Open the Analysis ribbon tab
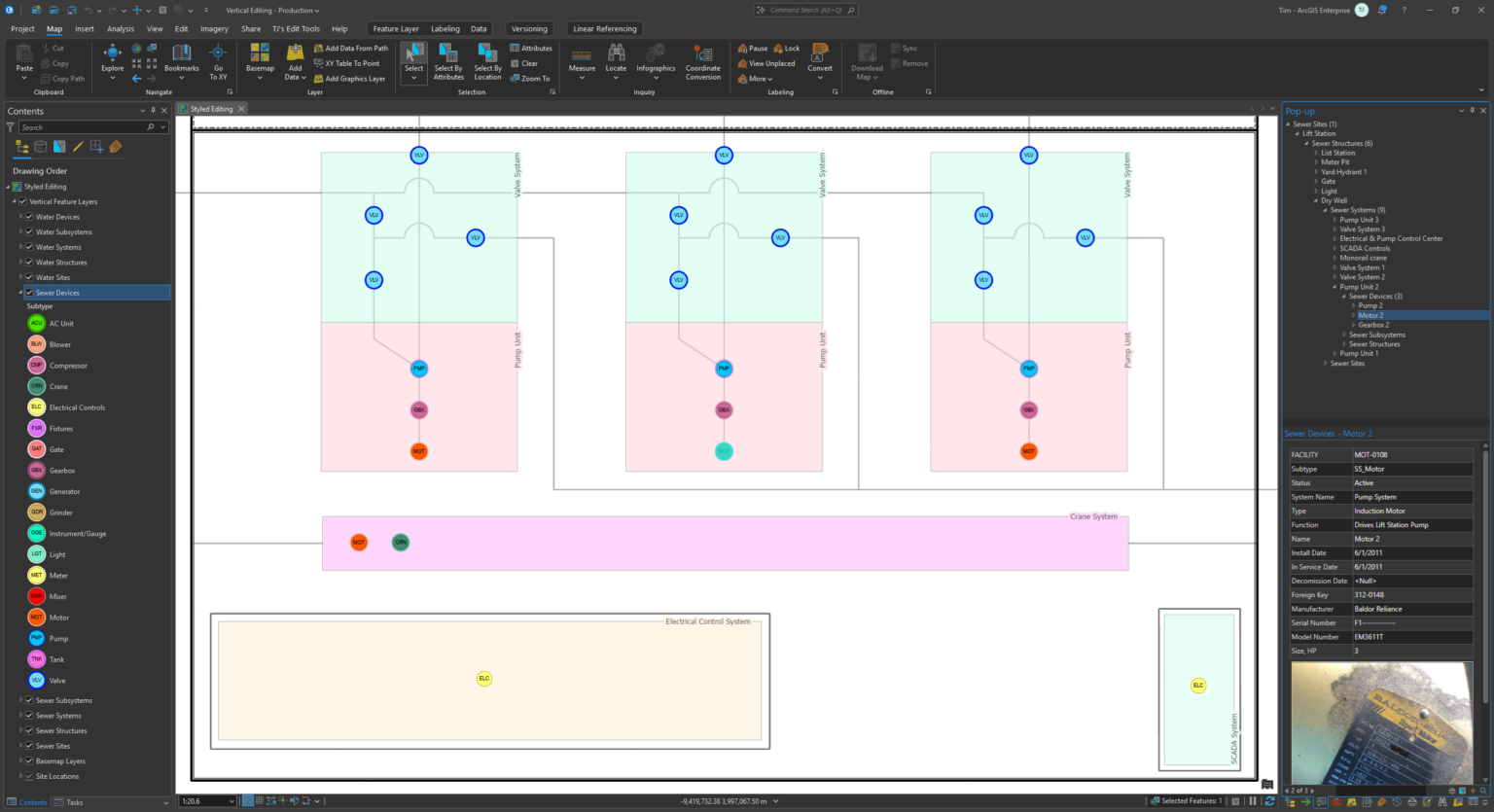 (x=121, y=29)
